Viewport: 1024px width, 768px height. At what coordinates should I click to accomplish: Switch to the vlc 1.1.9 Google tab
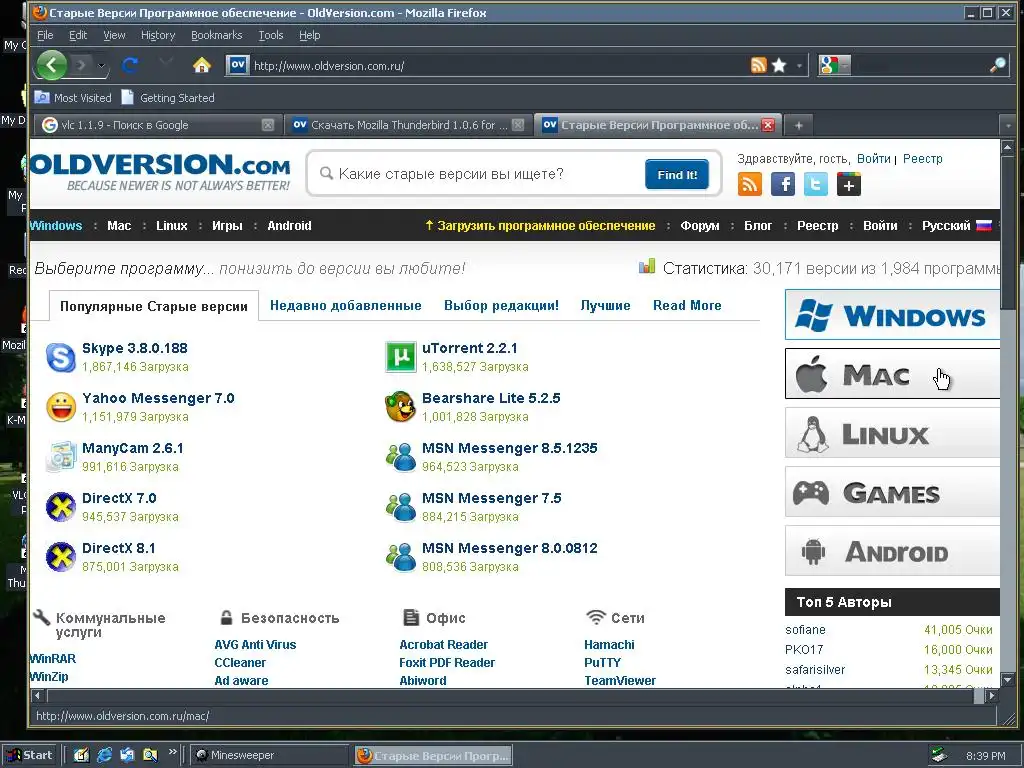pyautogui.click(x=157, y=125)
